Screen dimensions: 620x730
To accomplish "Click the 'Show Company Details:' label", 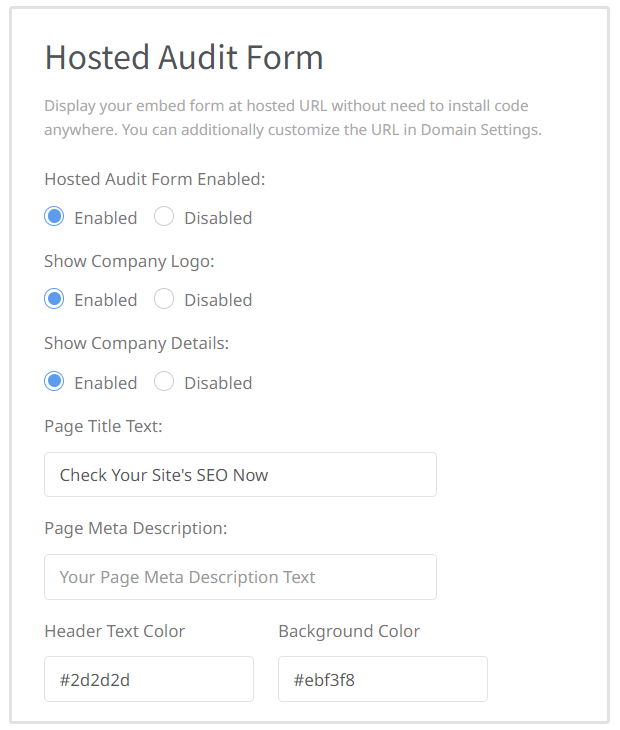I will (136, 343).
